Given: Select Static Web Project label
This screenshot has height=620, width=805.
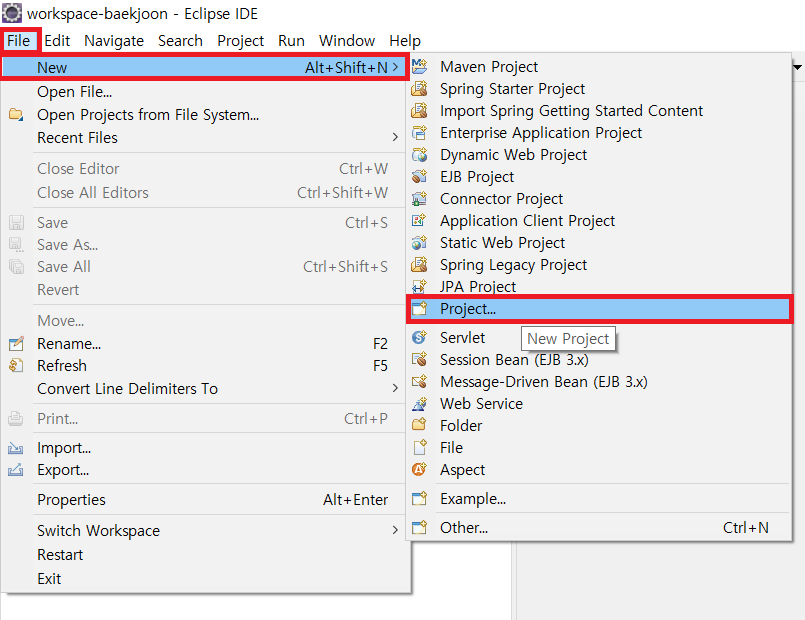Looking at the screenshot, I should point(502,242).
